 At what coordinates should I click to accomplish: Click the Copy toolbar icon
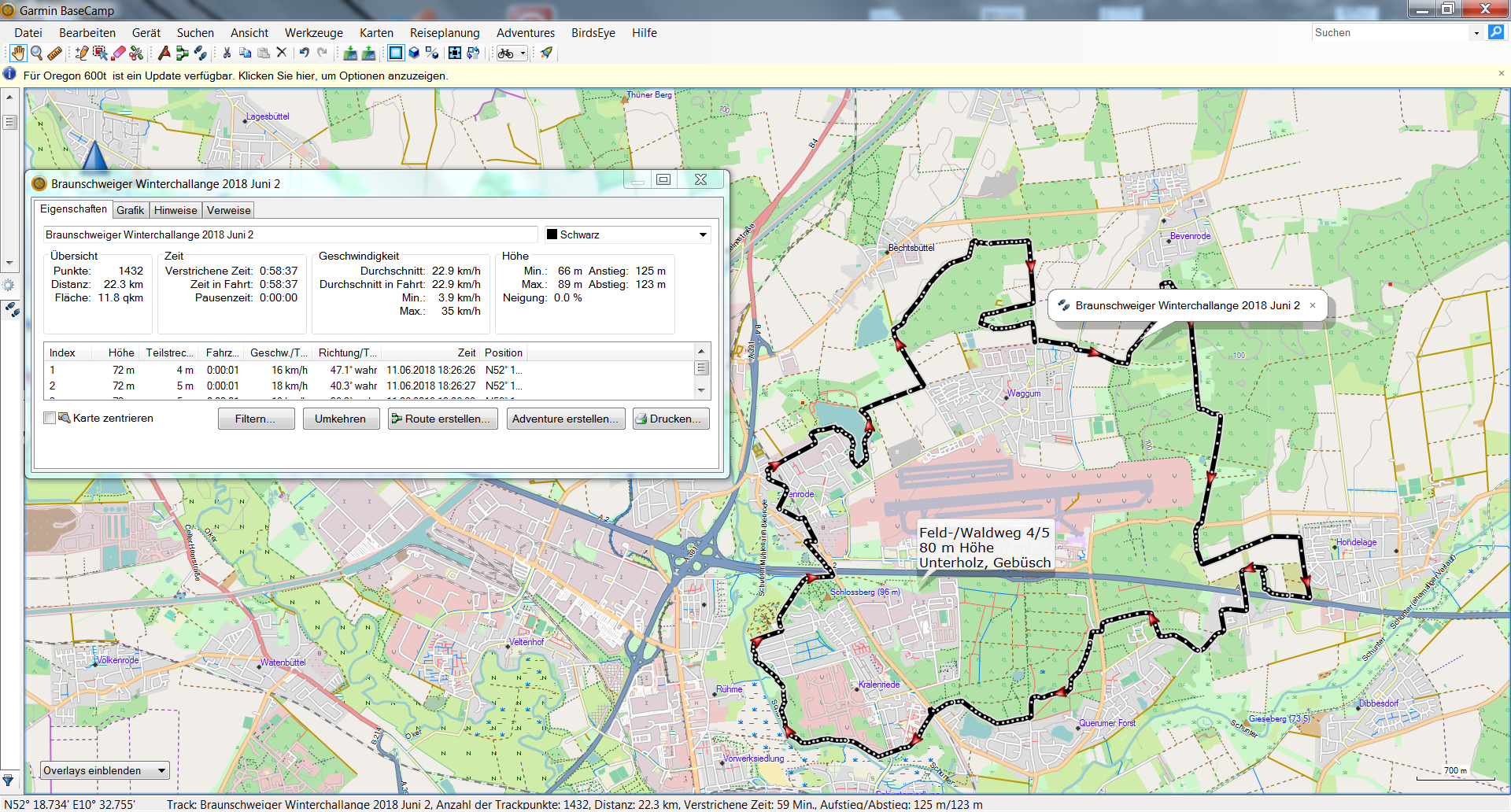(246, 54)
